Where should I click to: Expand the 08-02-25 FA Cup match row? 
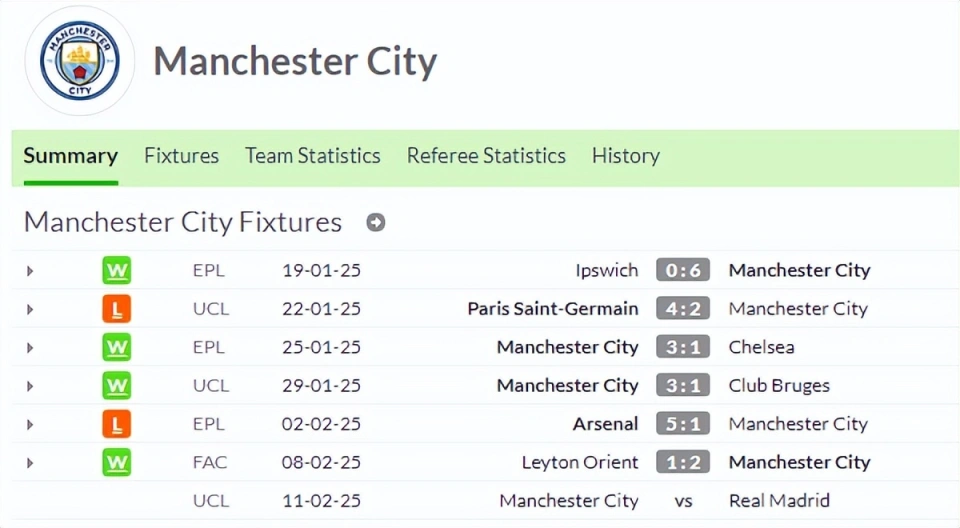tap(29, 463)
